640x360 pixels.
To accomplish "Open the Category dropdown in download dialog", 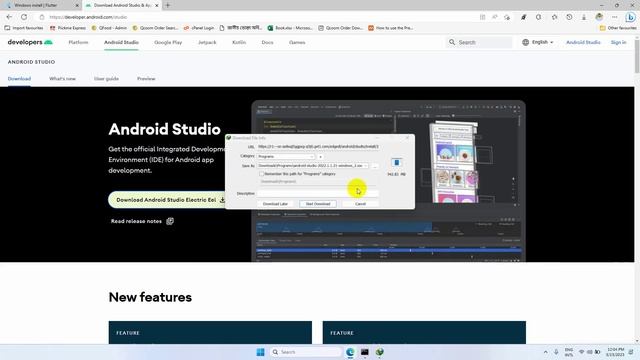I will pos(286,156).
